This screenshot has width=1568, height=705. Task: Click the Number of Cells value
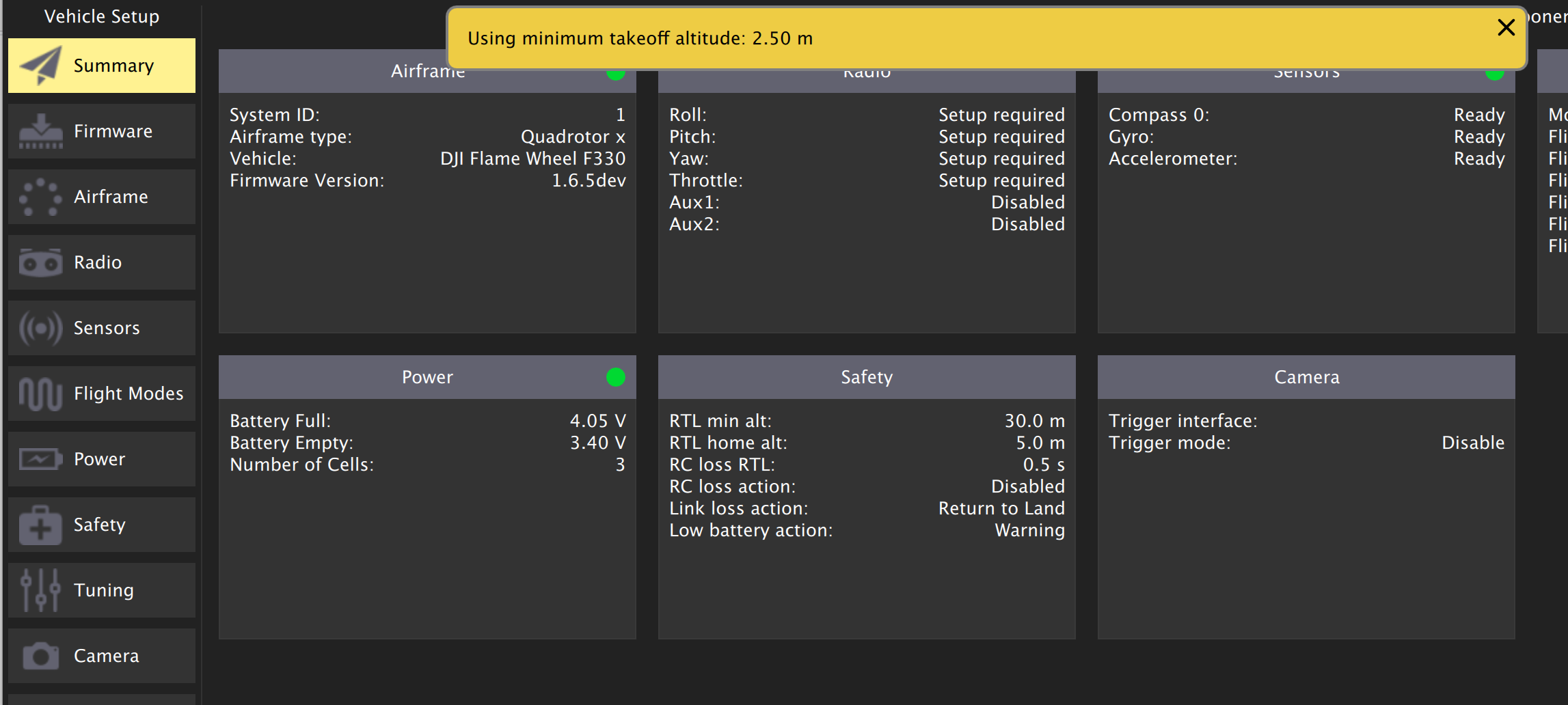coord(620,465)
